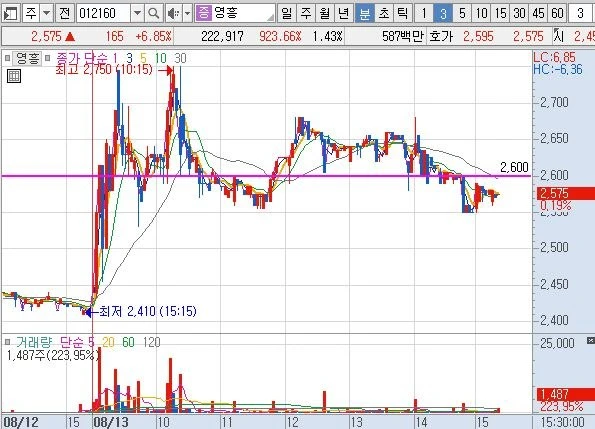Select the 30 minute interval tab
Screen dimensions: 595x429
tap(519, 14)
